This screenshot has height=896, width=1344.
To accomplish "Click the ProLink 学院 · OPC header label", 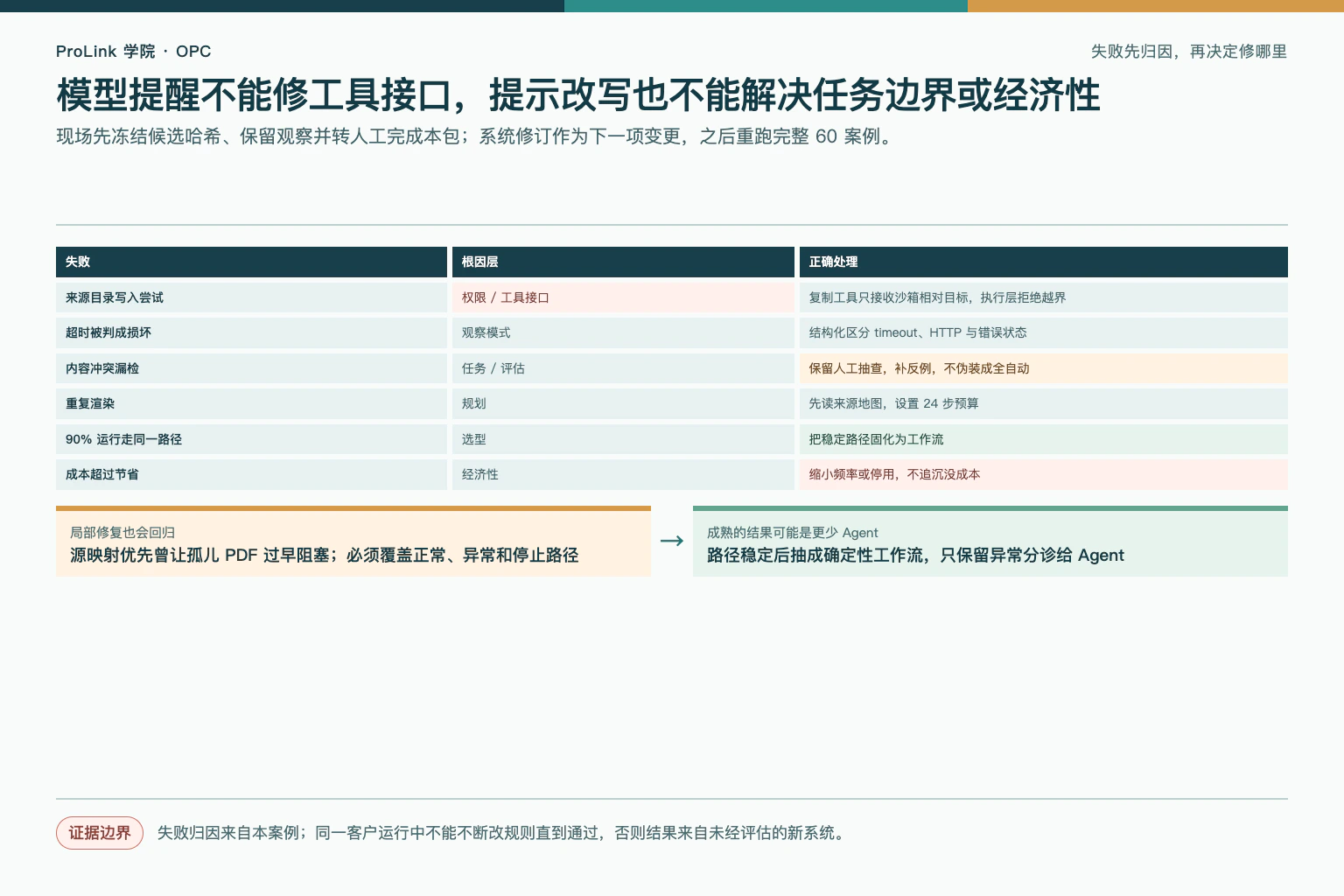I will [x=133, y=52].
